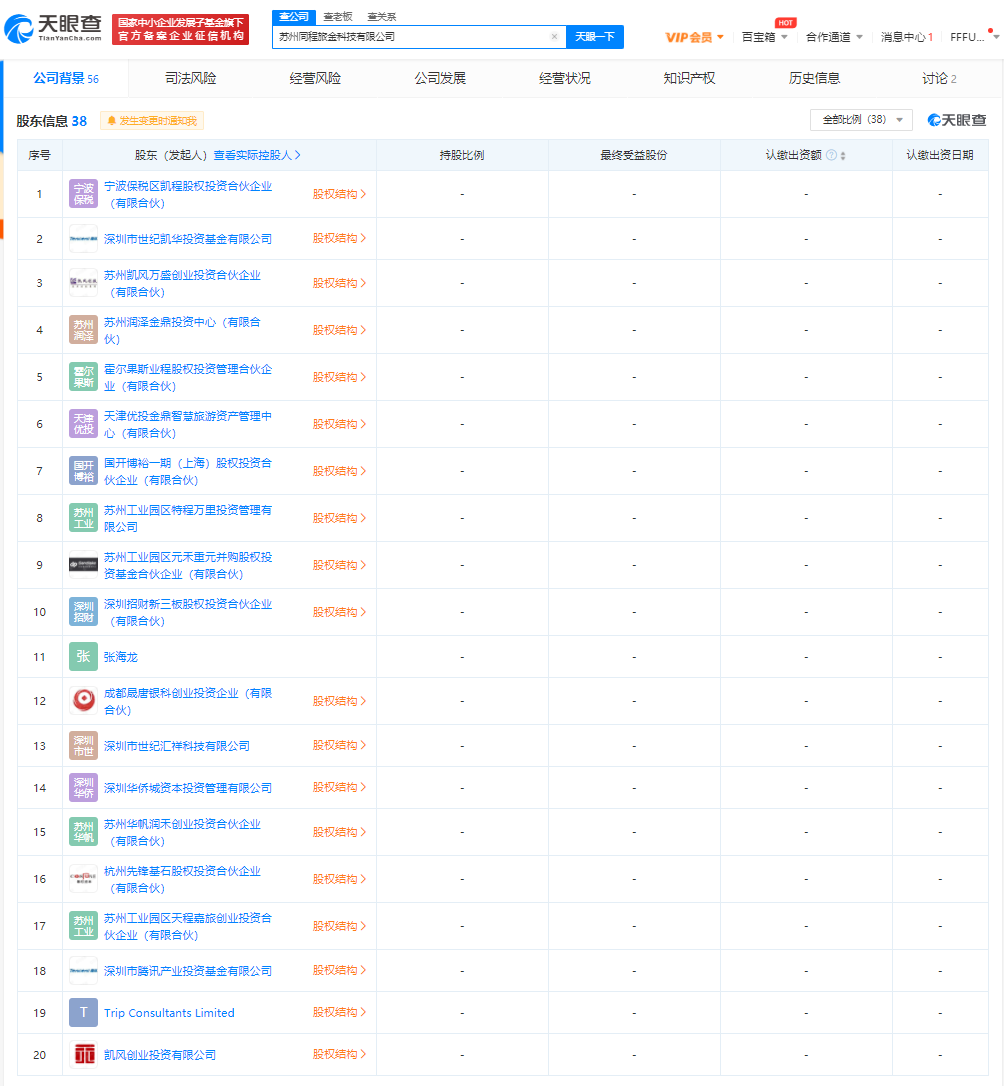Clear the search field with the X icon
1004x1086 pixels.
554,37
